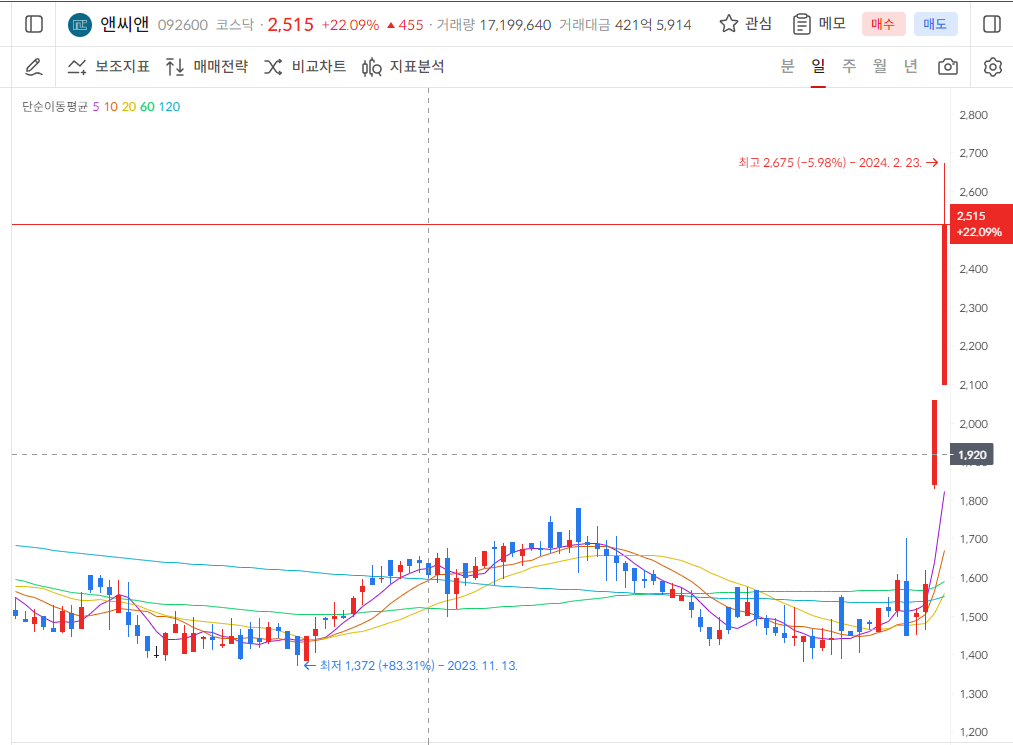Image resolution: width=1013 pixels, height=745 pixels.
Task: Select the yellow 20-day moving average
Action: pos(129,107)
